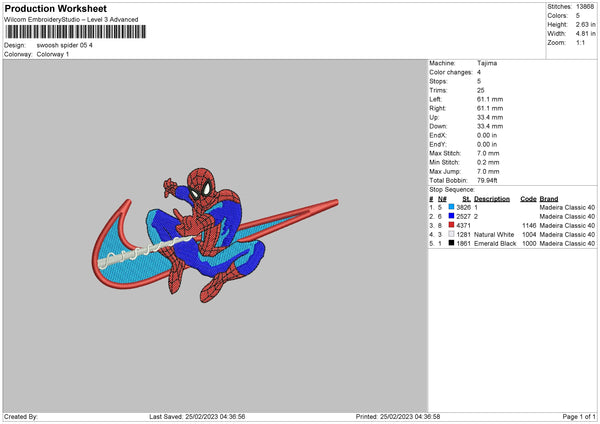600x424 pixels.
Task: Click the design name 'swoosh spider 05 4'
Action: [x=65, y=45]
